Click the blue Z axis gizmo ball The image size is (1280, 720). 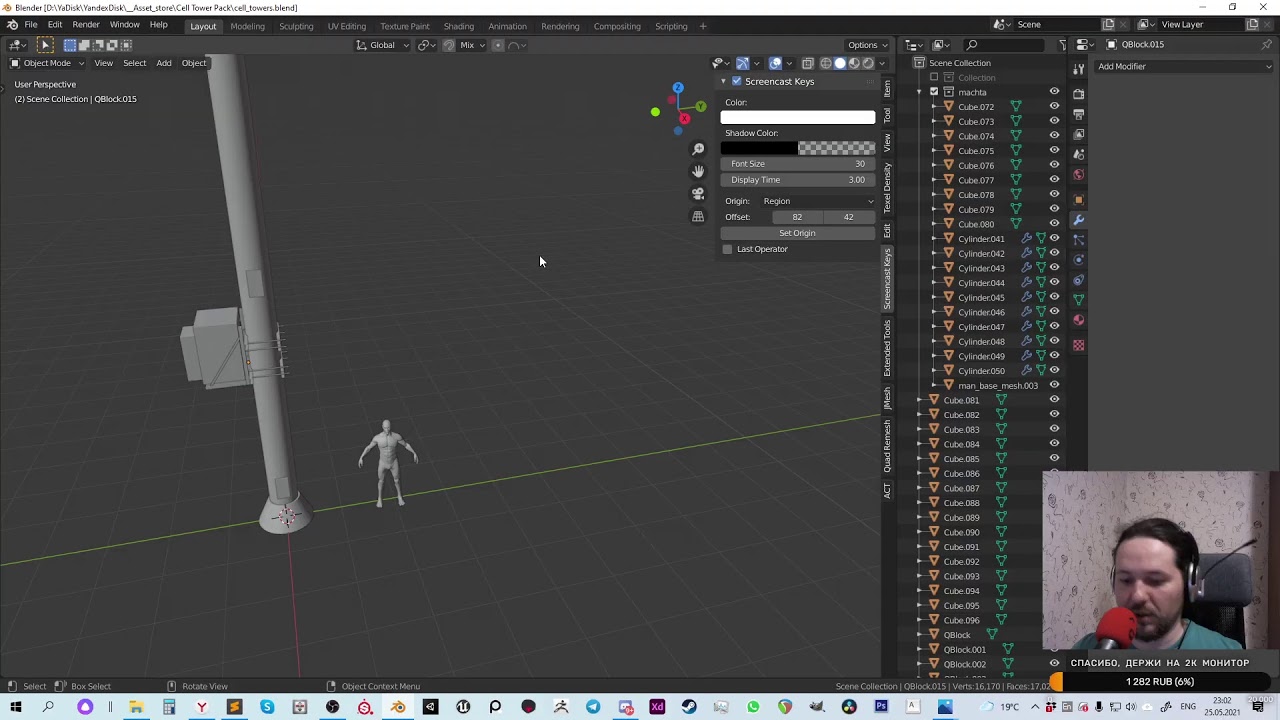[678, 88]
